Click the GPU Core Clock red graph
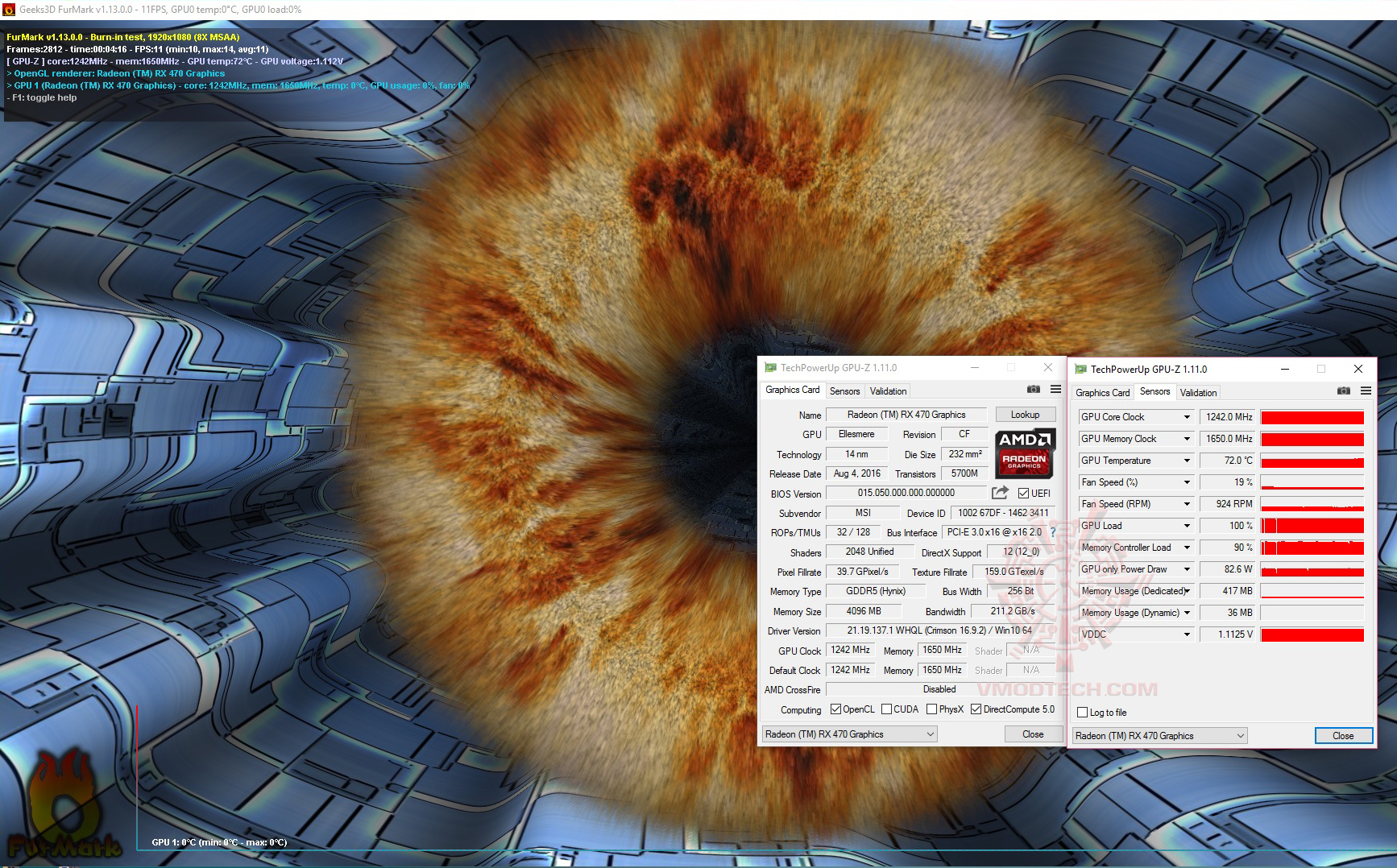Viewport: 1397px width, 868px height. 1312,417
